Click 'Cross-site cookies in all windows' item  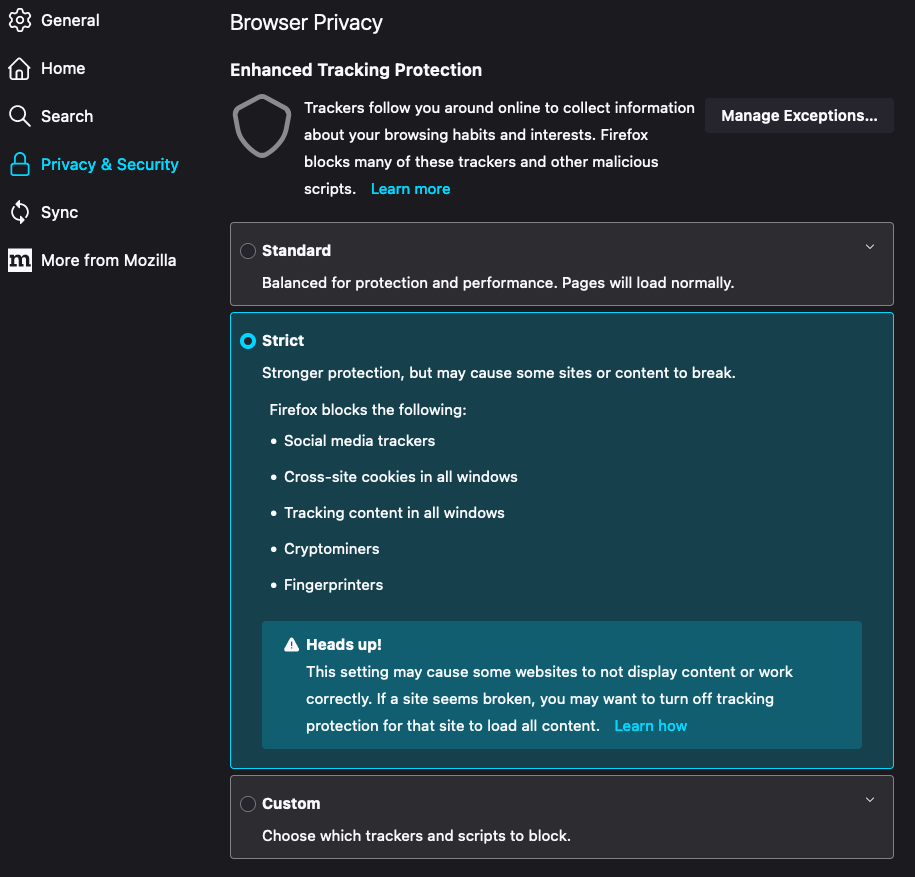click(x=400, y=477)
